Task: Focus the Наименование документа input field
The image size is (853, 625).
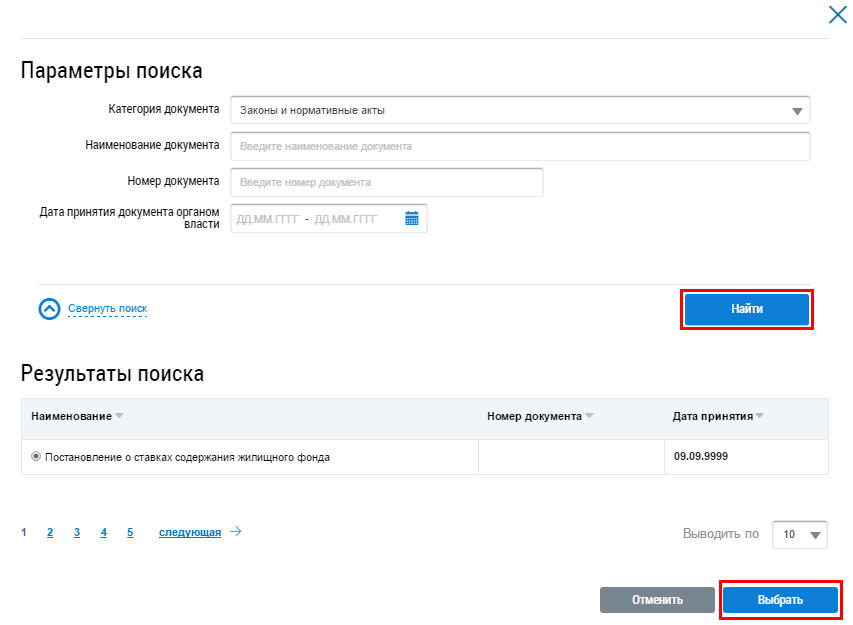Action: tap(520, 146)
